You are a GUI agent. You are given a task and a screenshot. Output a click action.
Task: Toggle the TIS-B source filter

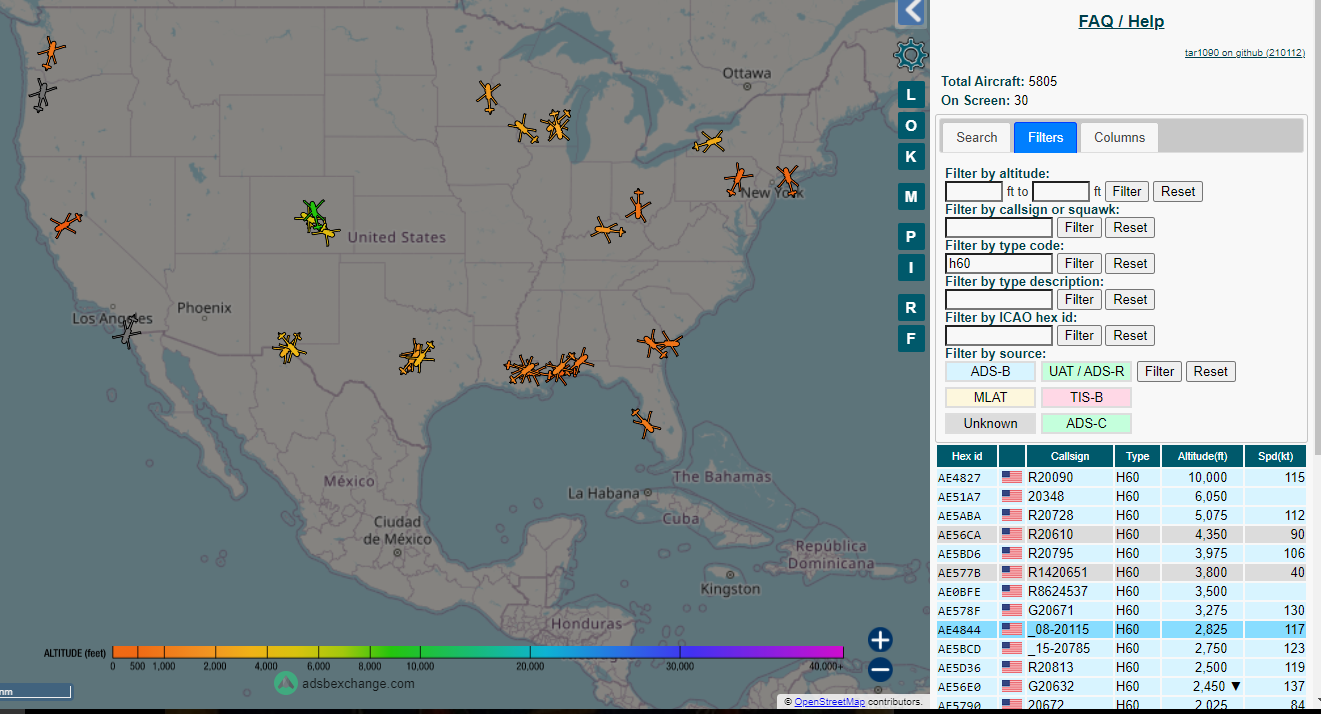click(x=1086, y=398)
